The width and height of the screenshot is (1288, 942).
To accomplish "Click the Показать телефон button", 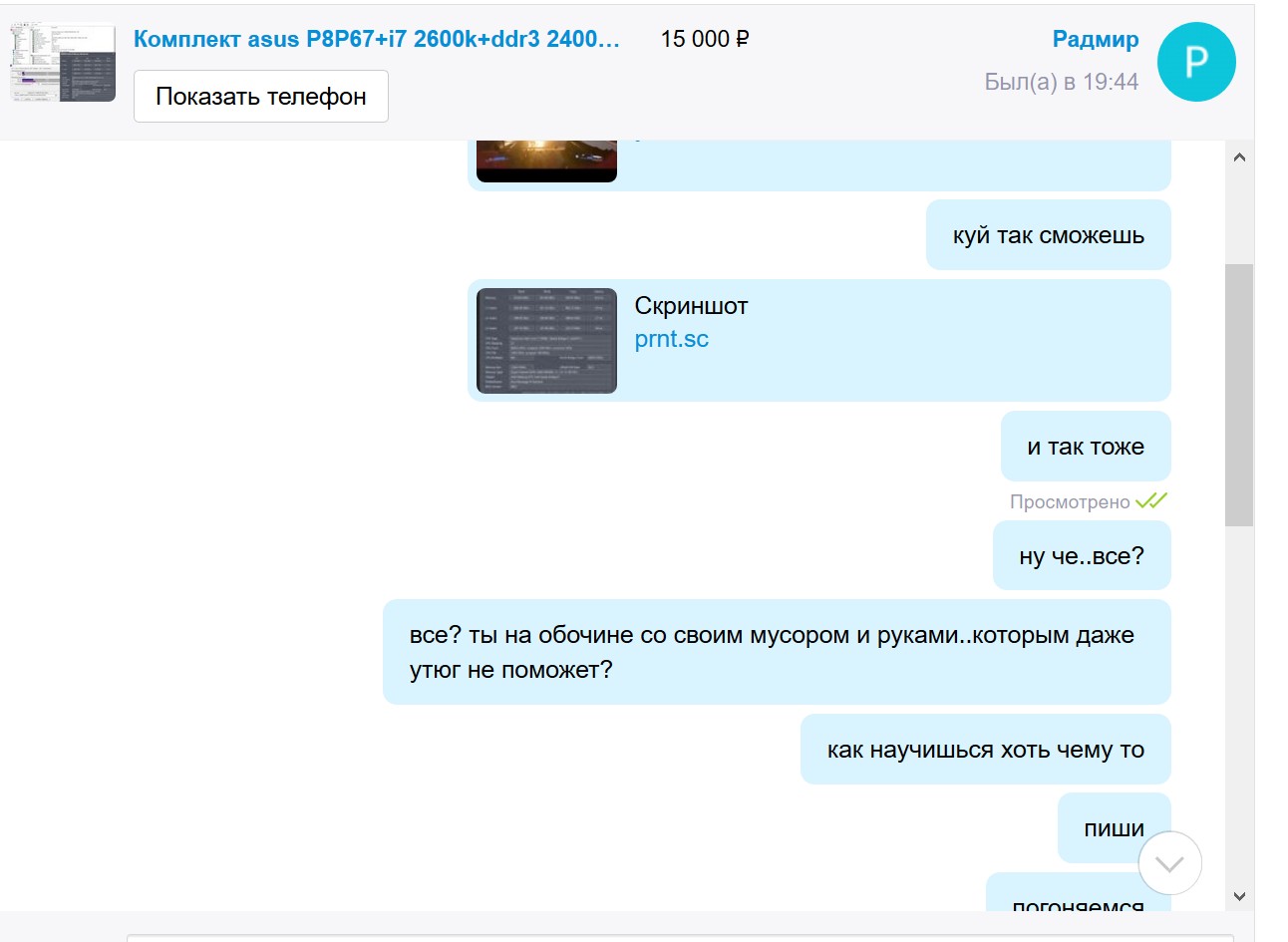I will click(261, 97).
